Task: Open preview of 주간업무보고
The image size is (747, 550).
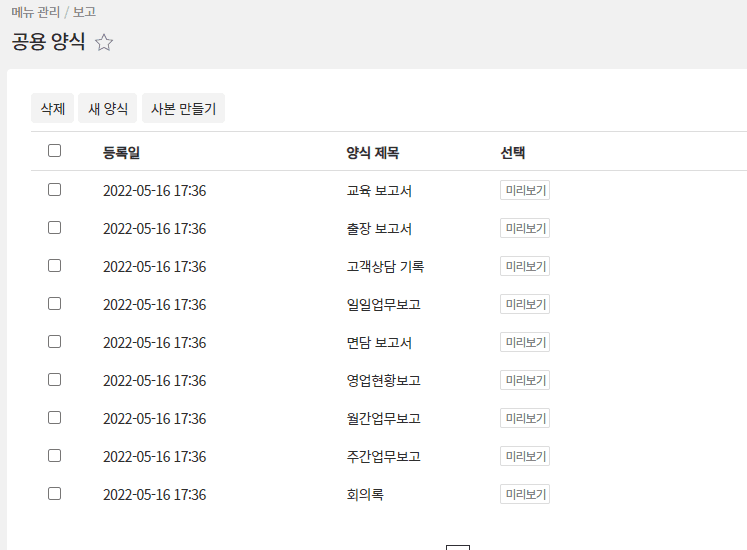Action: click(x=525, y=456)
